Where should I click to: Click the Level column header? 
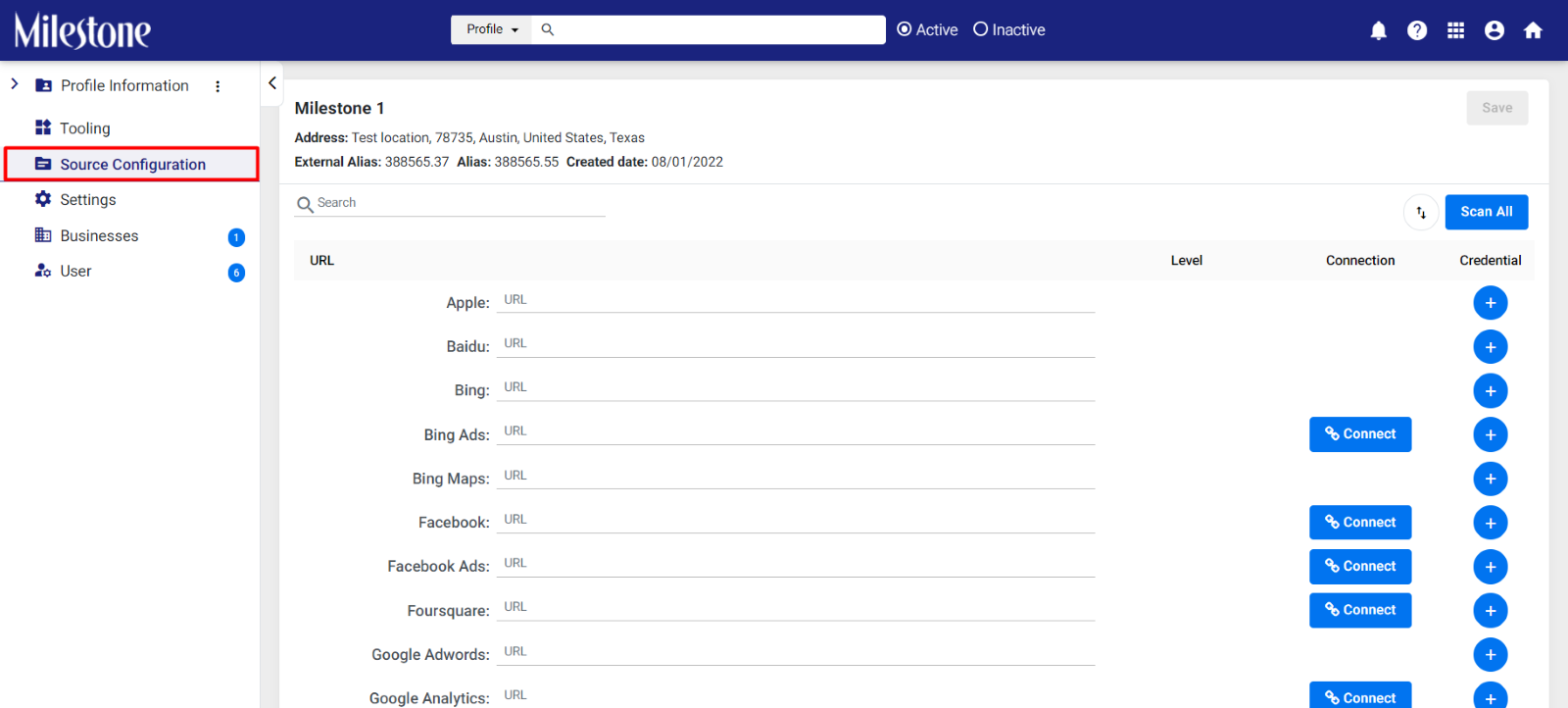(x=1186, y=261)
